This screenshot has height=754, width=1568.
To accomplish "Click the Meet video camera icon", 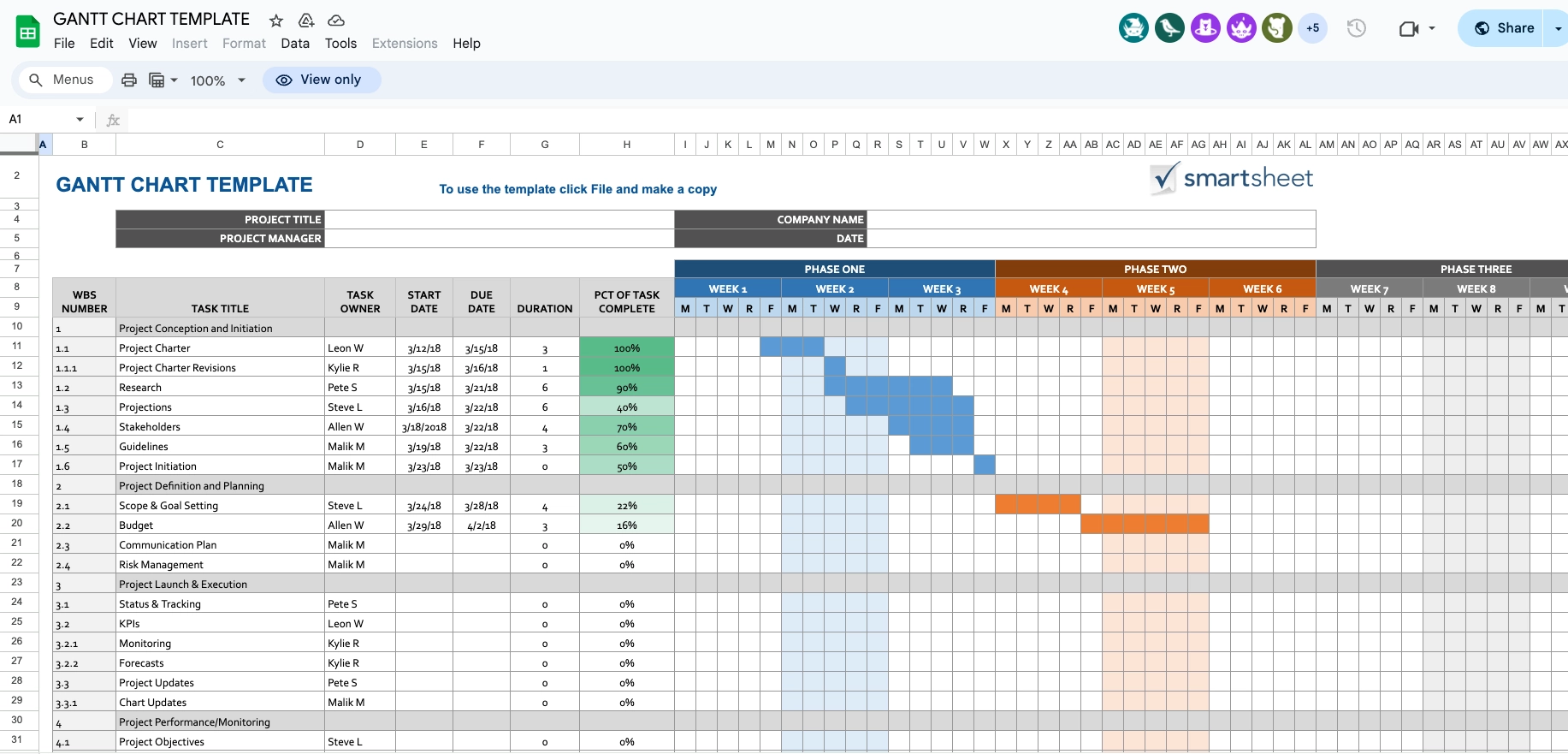I will [x=1408, y=29].
